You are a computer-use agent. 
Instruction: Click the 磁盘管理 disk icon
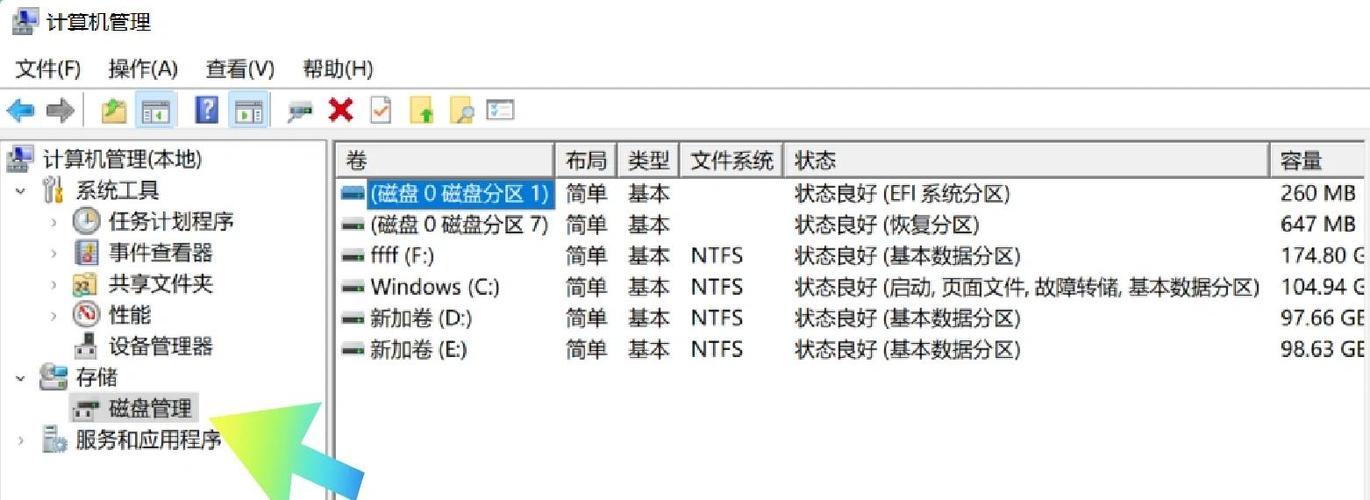[x=87, y=408]
